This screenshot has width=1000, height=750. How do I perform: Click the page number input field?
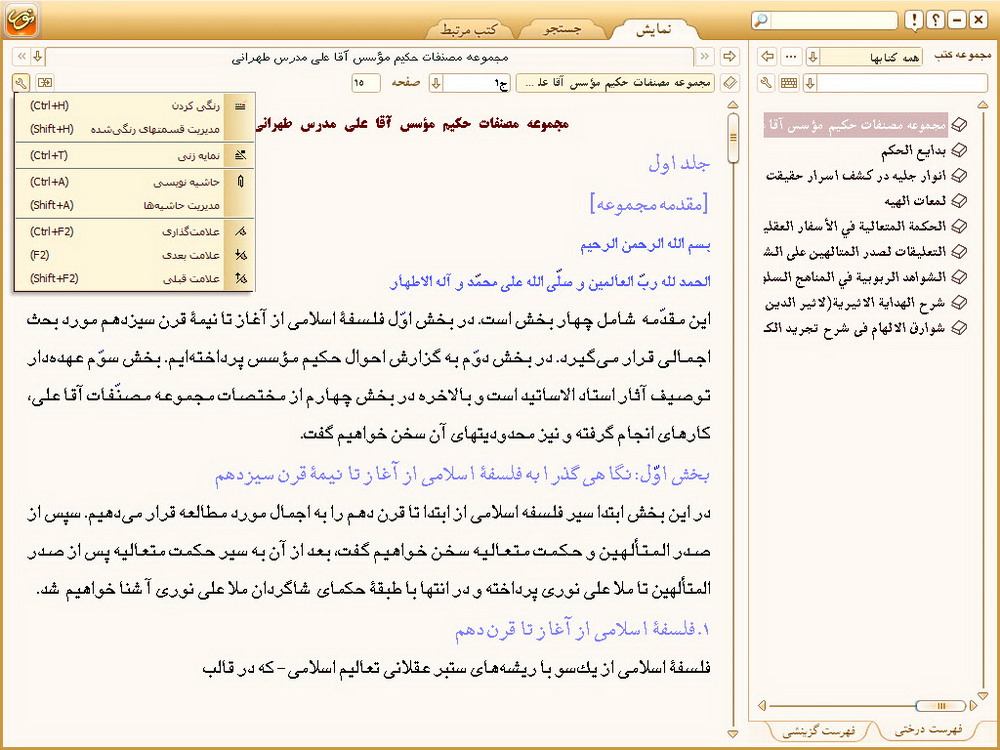(365, 82)
